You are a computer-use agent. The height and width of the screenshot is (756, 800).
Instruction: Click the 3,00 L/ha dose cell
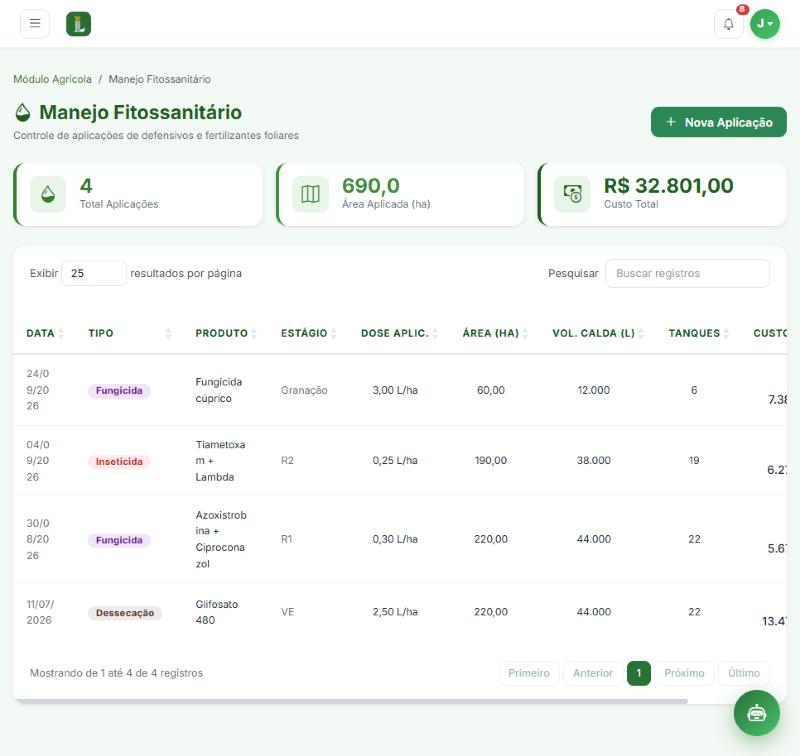(395, 390)
